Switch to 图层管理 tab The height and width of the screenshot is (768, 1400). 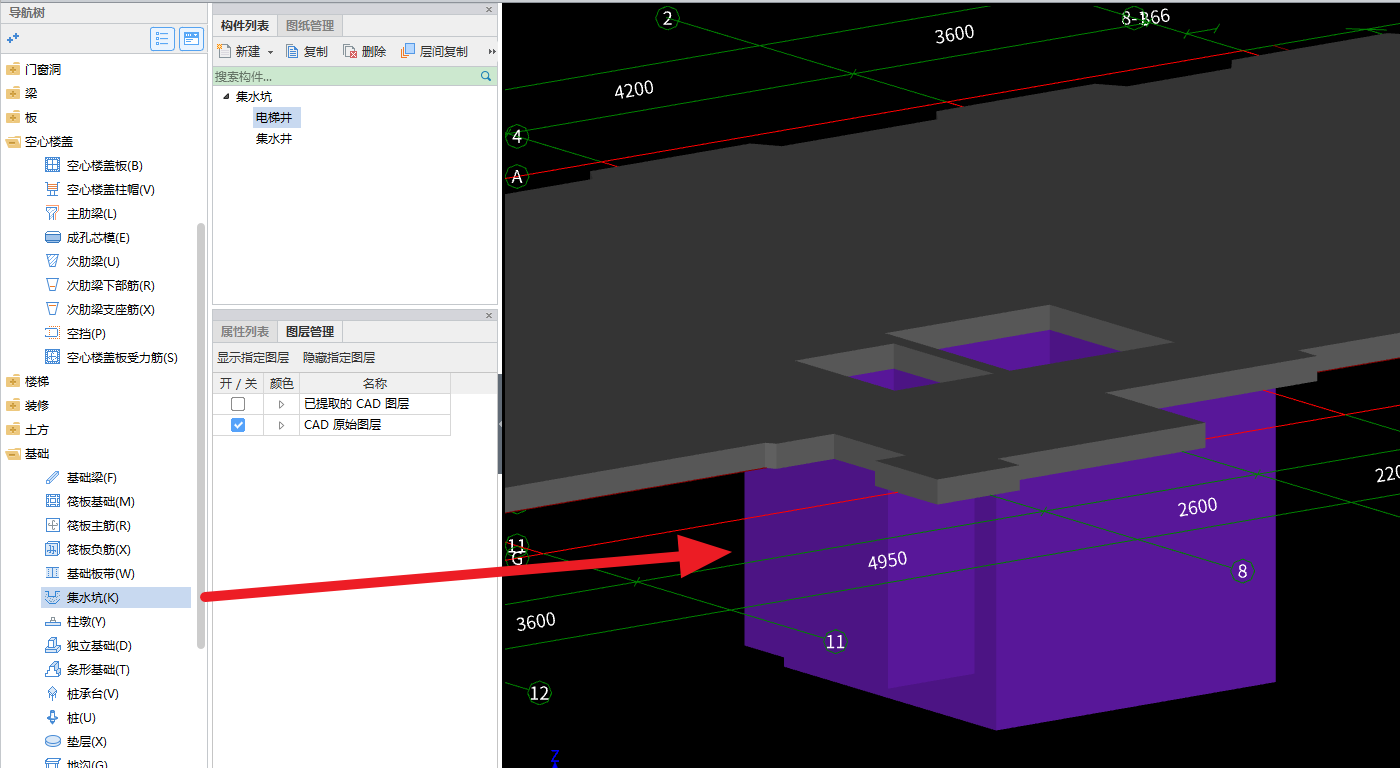click(310, 332)
